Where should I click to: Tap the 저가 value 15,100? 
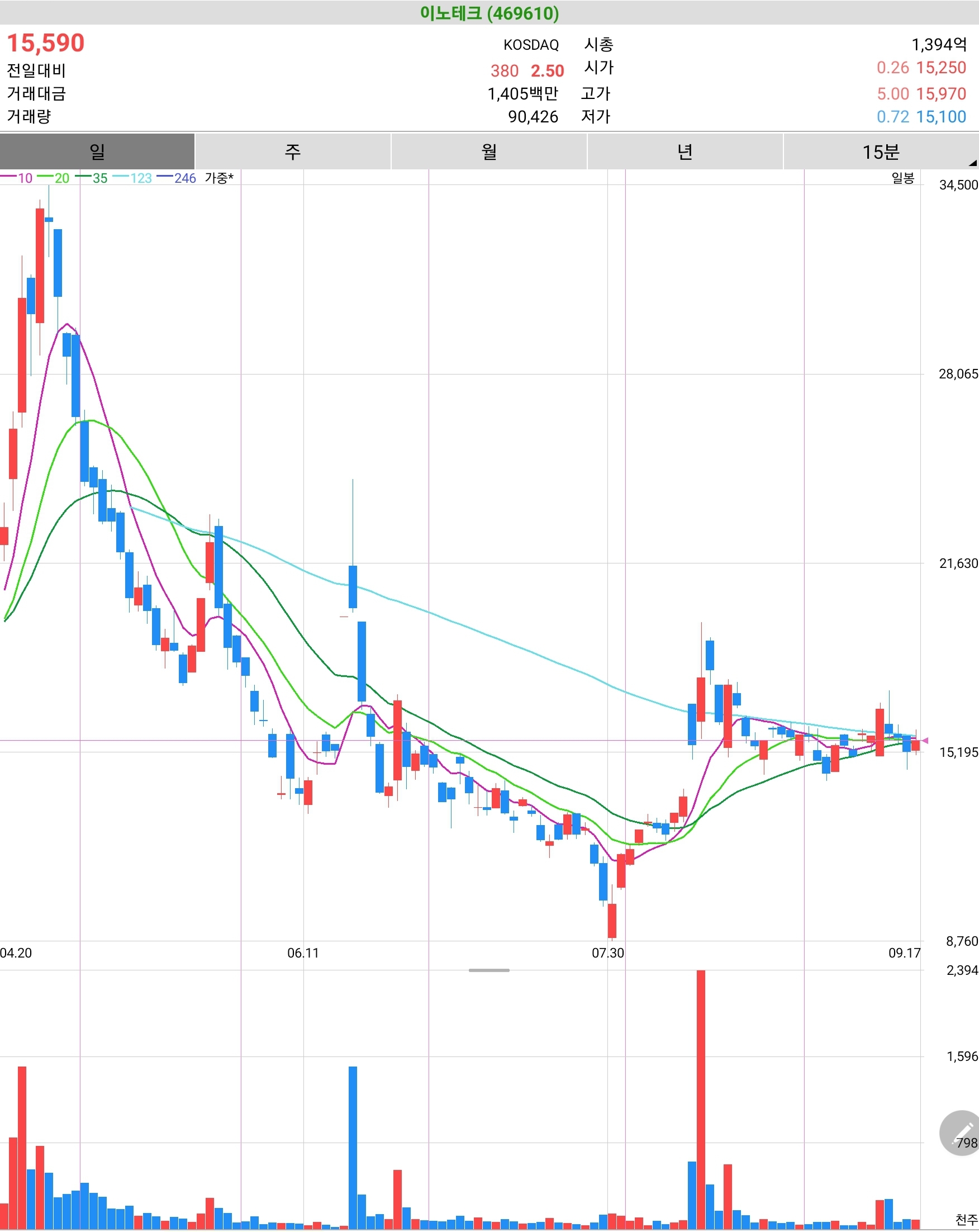coord(942,117)
